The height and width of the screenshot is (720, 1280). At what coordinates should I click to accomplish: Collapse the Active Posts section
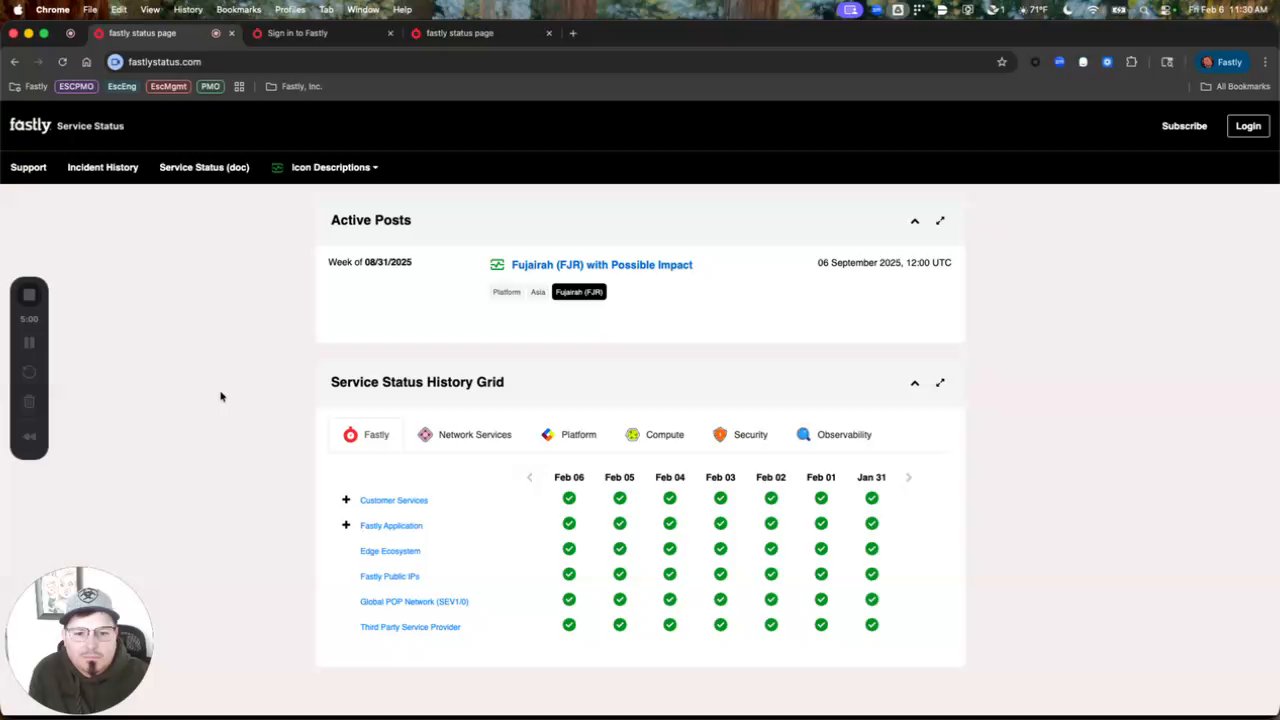tap(914, 220)
